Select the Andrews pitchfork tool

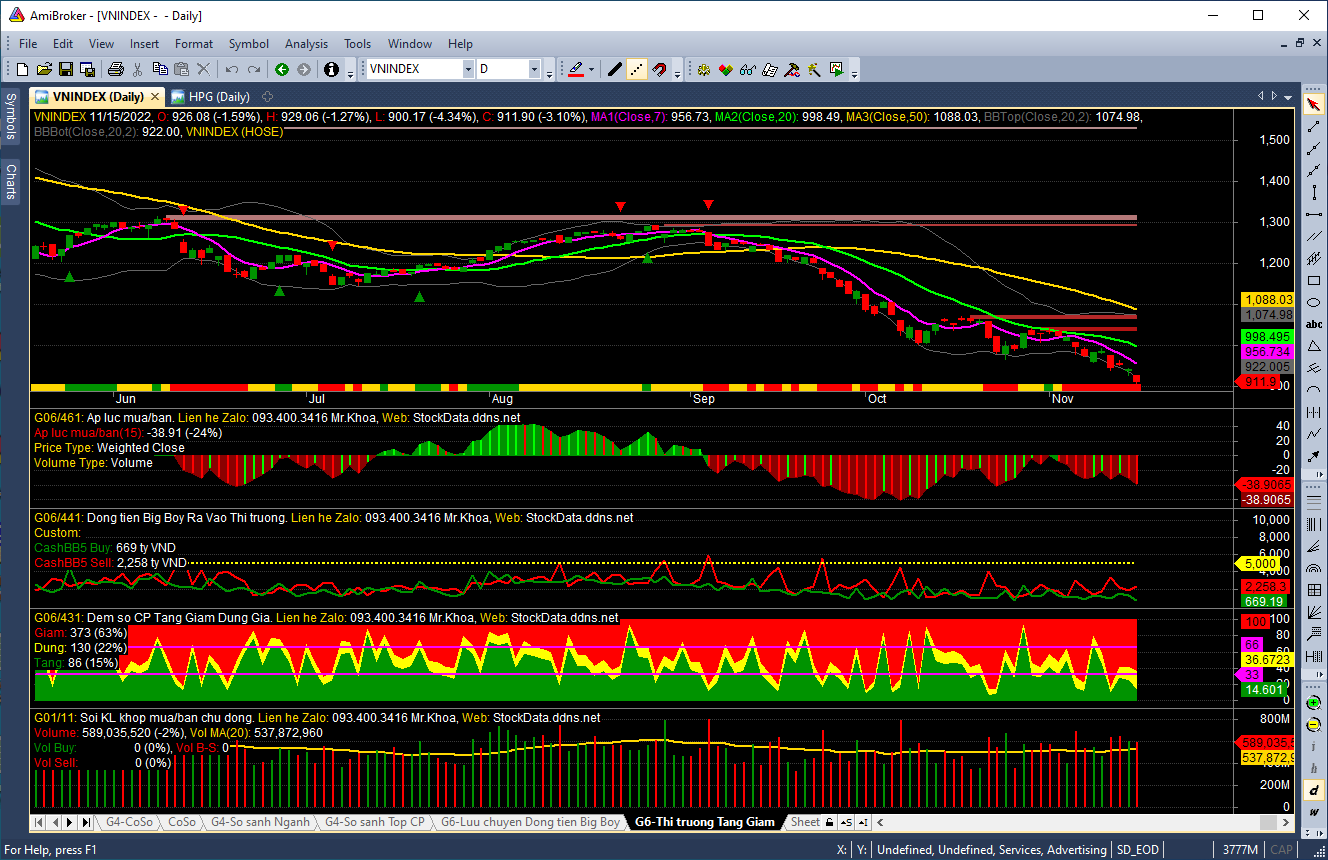1313,367
